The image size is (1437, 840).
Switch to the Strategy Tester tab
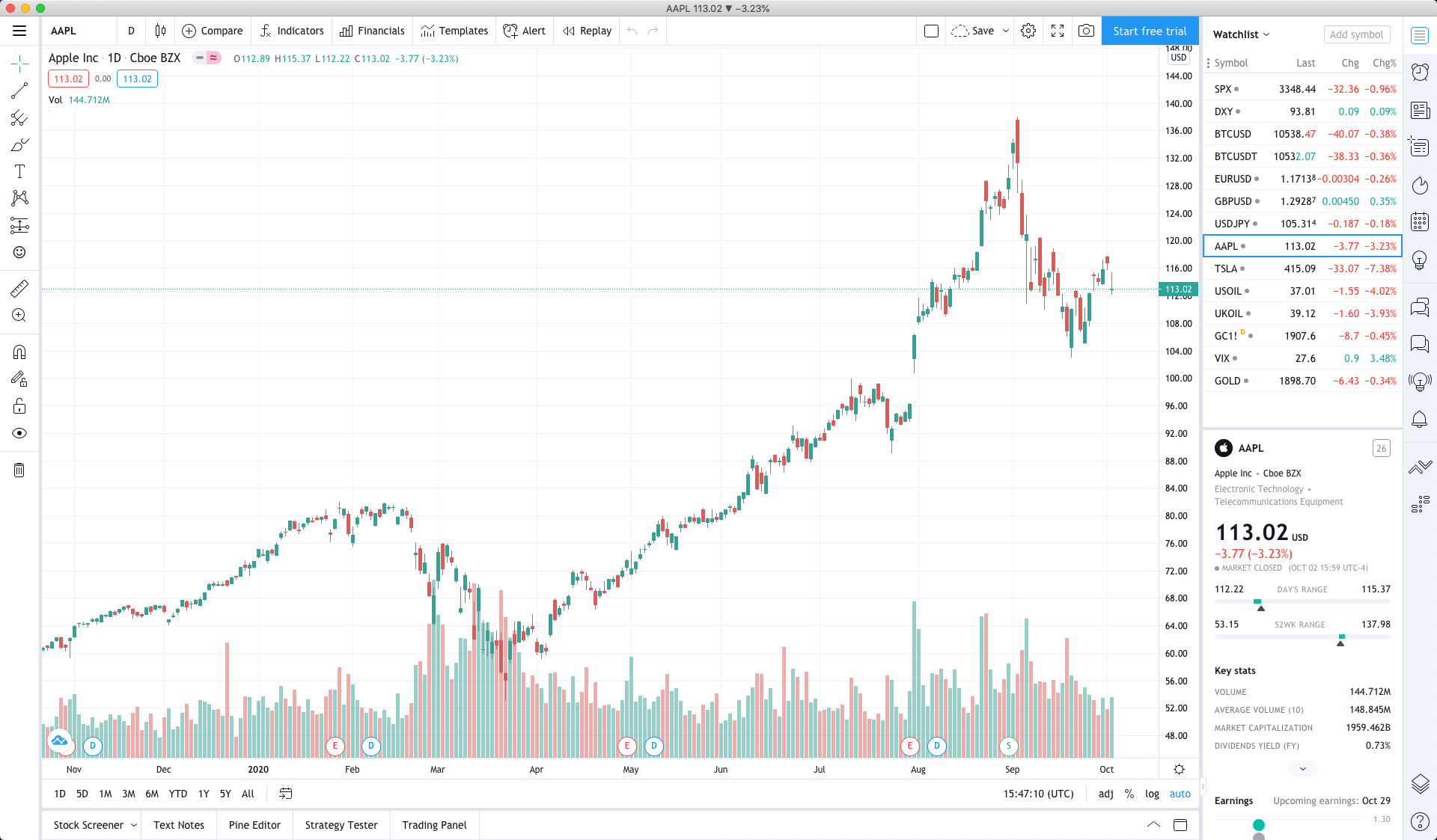point(341,825)
